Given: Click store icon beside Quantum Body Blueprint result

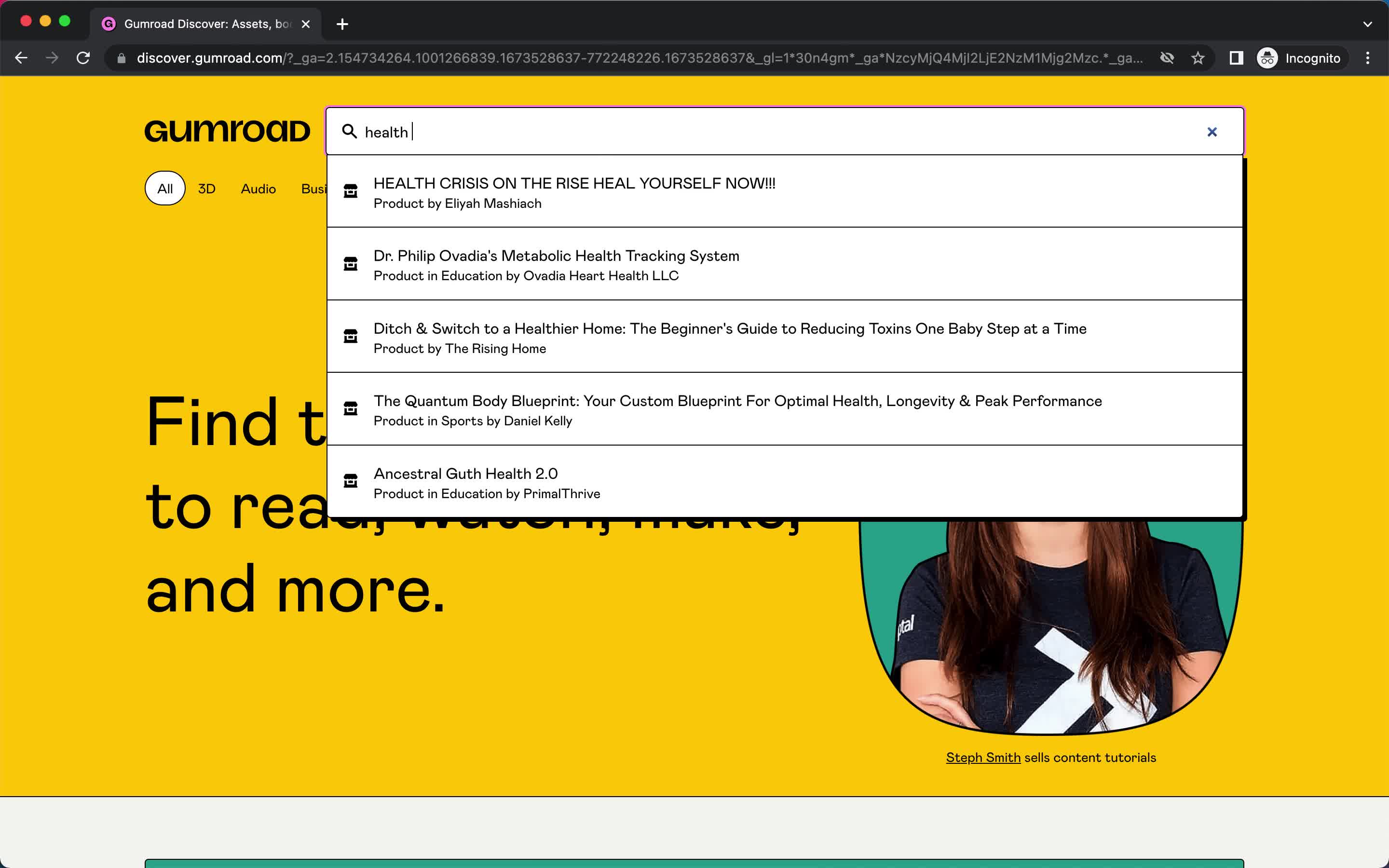Looking at the screenshot, I should [350, 409].
